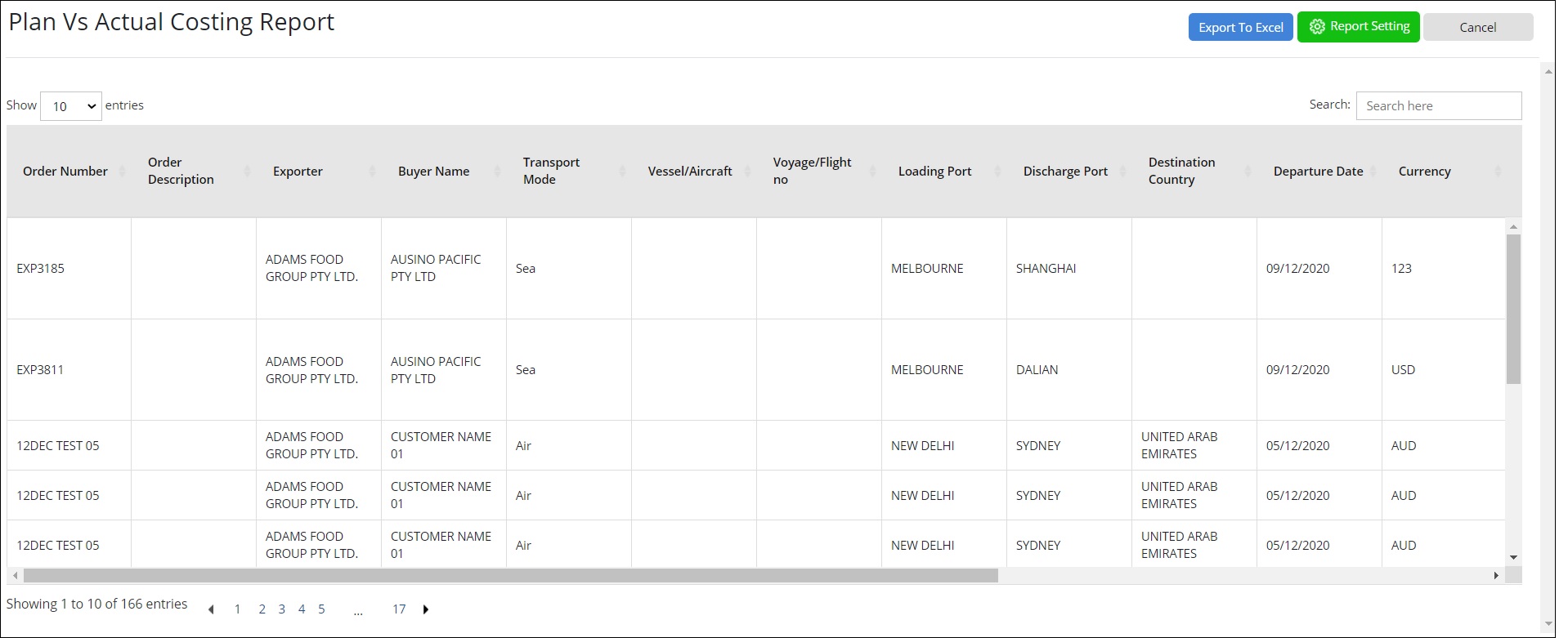Sort by Currency column arrows
The height and width of the screenshot is (638, 1568).
pyautogui.click(x=1499, y=171)
